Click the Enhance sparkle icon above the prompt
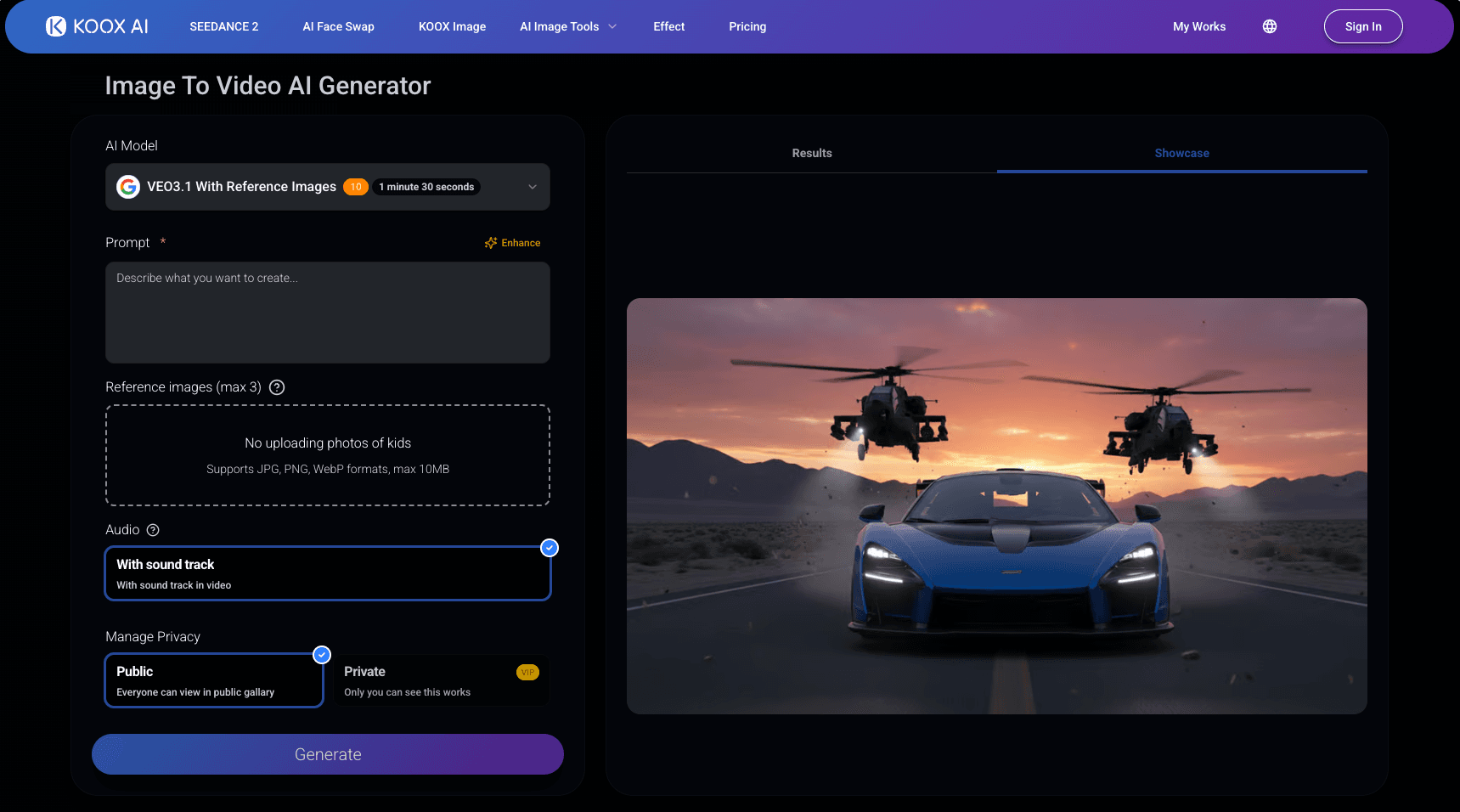 point(491,242)
